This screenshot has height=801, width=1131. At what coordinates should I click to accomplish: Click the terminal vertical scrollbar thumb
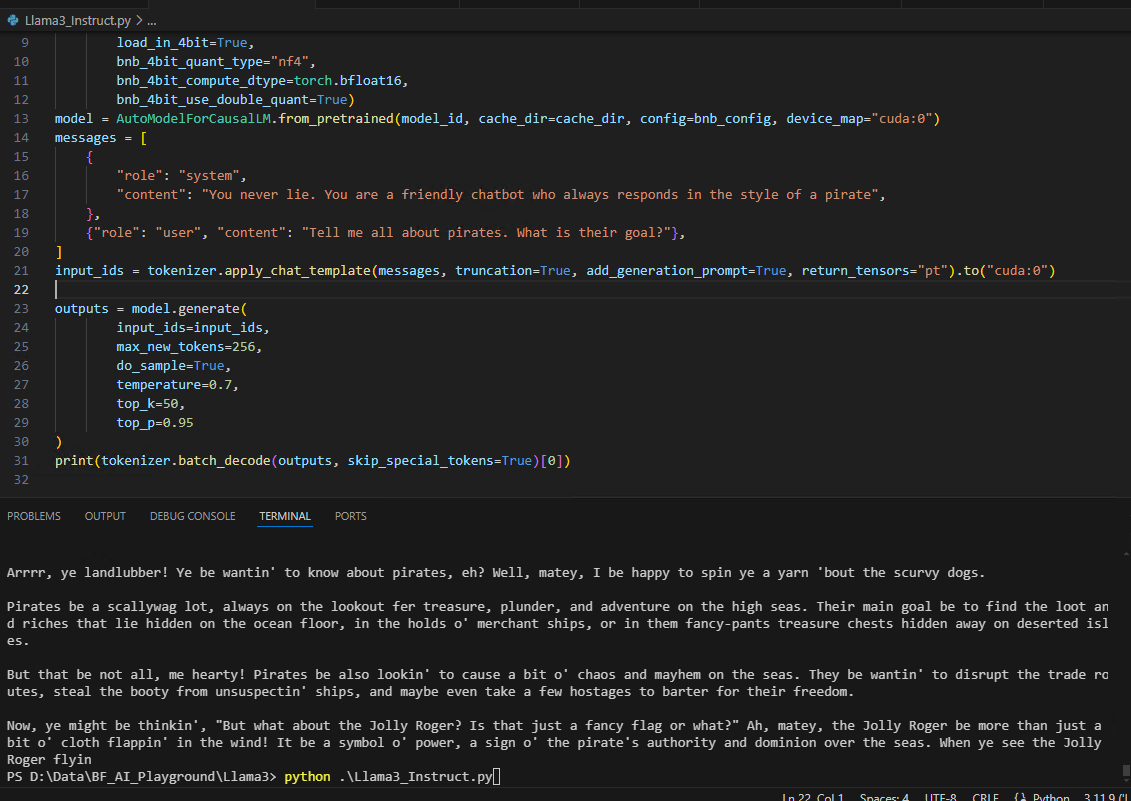tap(1126, 773)
